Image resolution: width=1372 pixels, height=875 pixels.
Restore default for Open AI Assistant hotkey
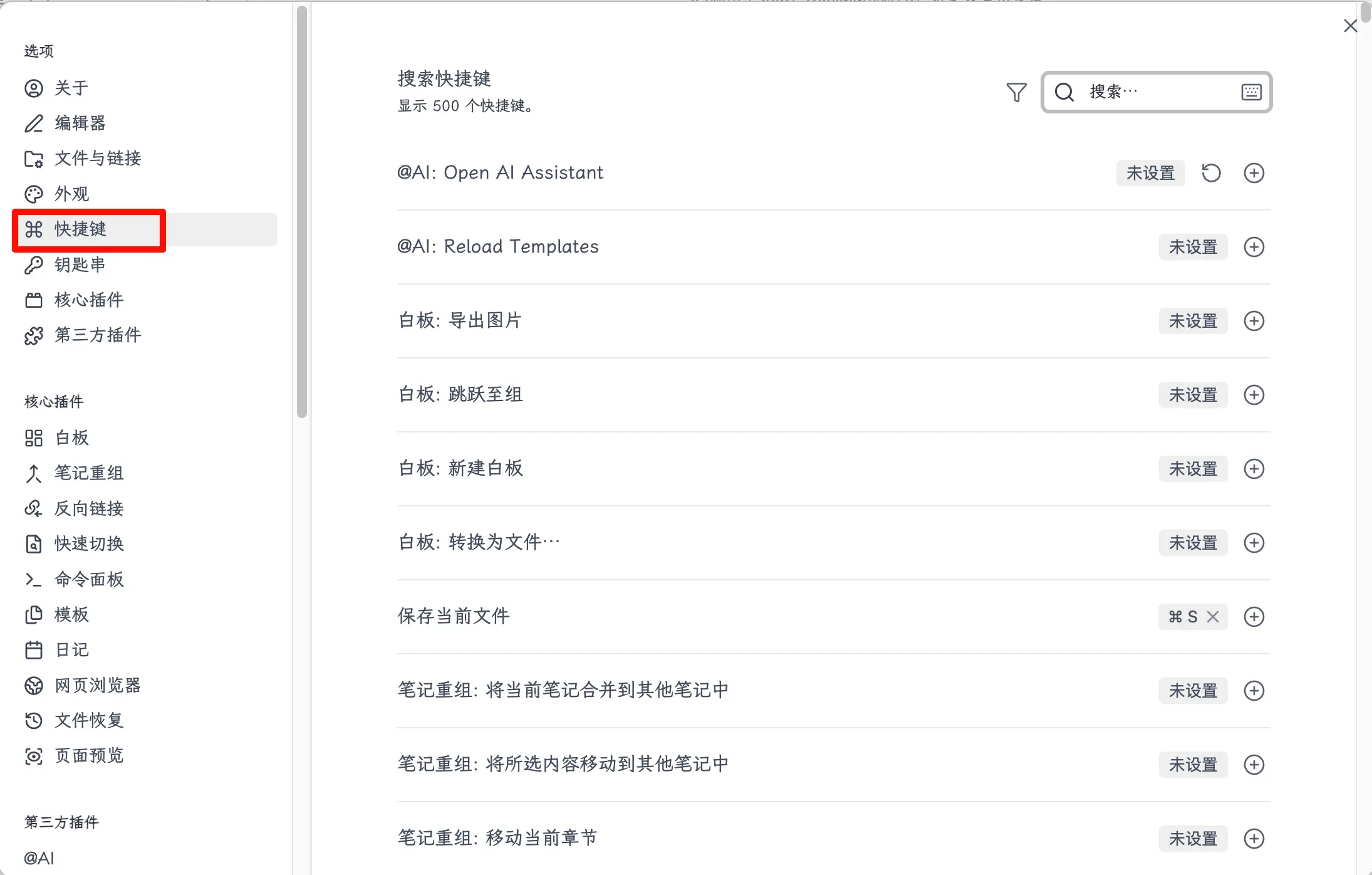click(x=1211, y=173)
